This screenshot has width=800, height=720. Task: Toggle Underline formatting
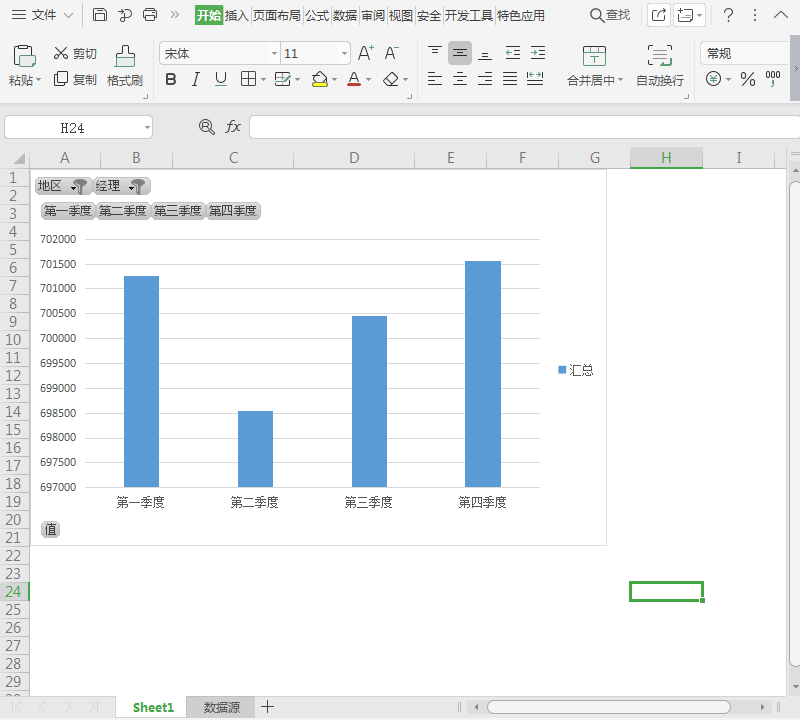point(221,79)
